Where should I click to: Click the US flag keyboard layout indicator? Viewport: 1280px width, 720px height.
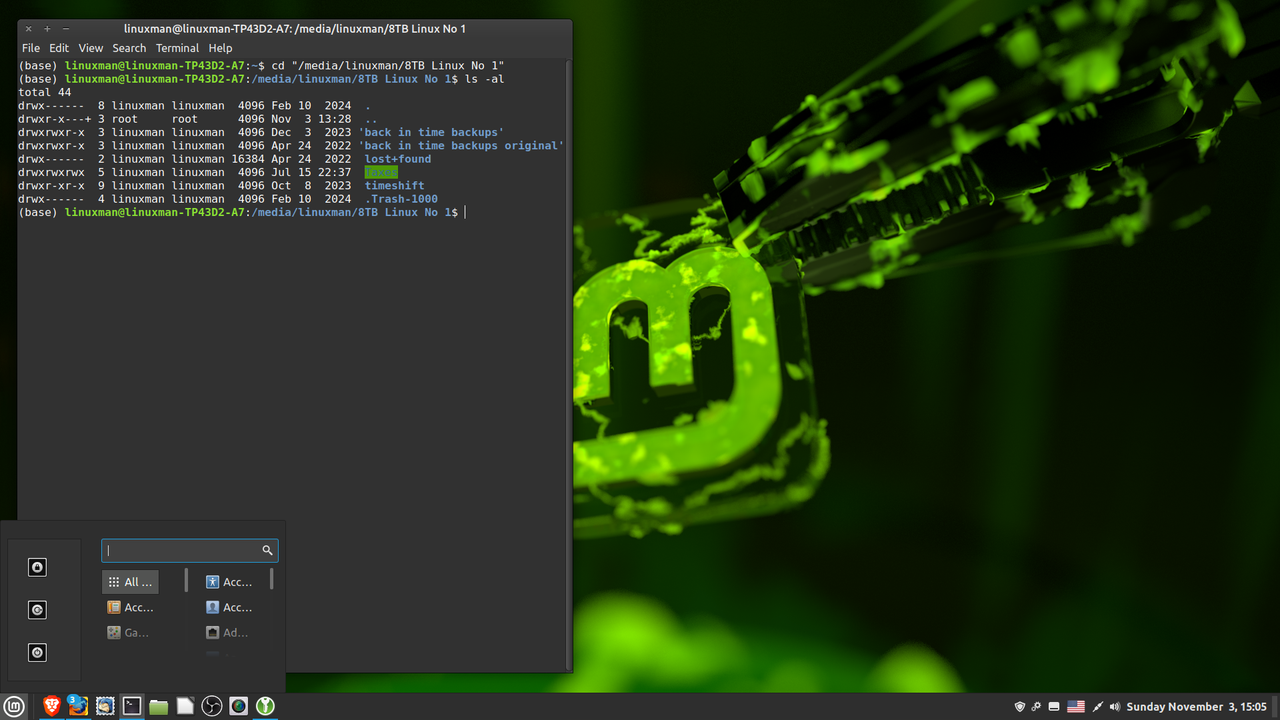[1076, 706]
